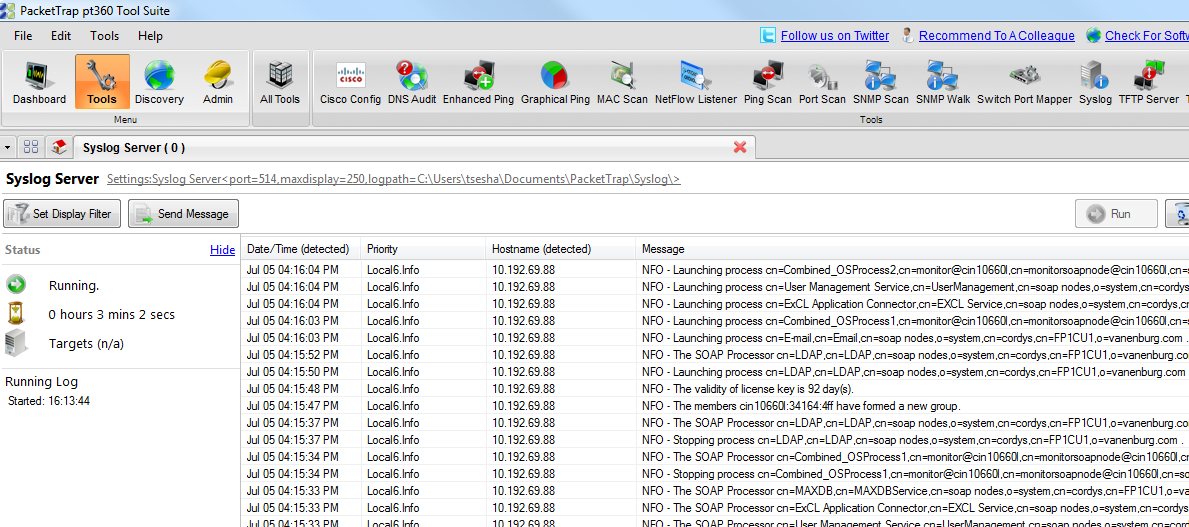
Task: Click the Send Message button
Action: [x=183, y=214]
